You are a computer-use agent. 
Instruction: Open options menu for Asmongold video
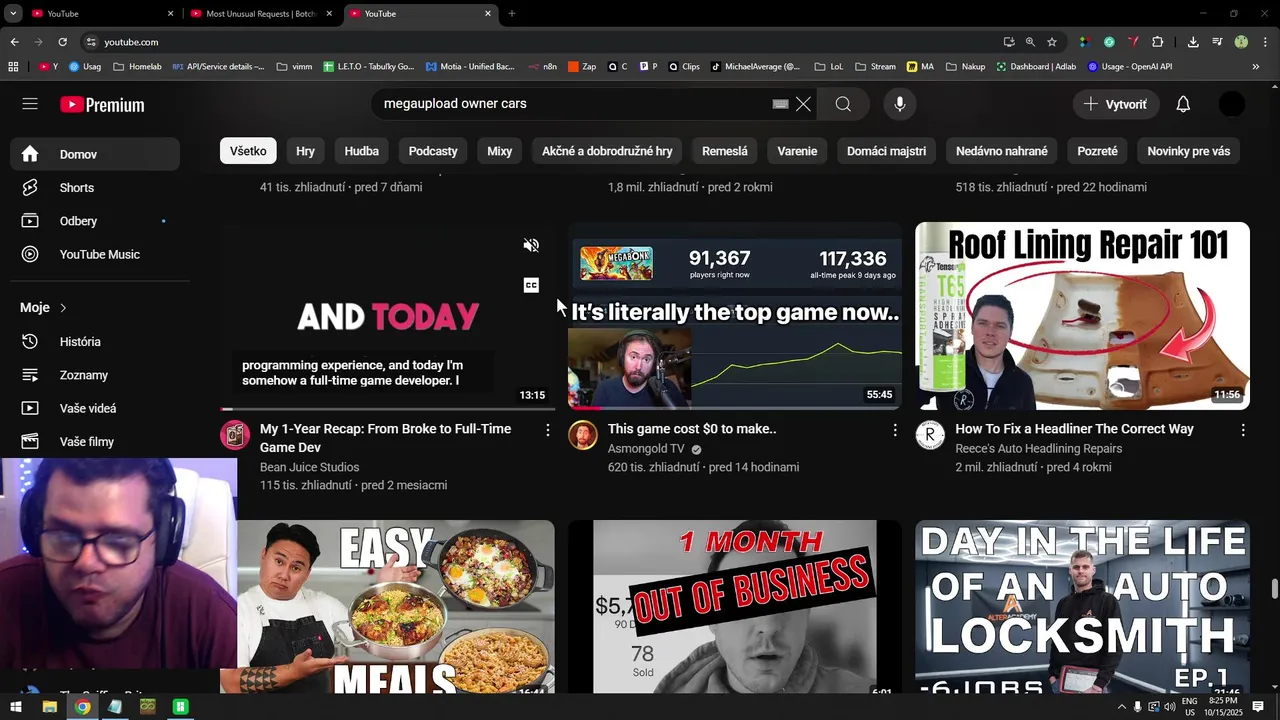coord(895,430)
